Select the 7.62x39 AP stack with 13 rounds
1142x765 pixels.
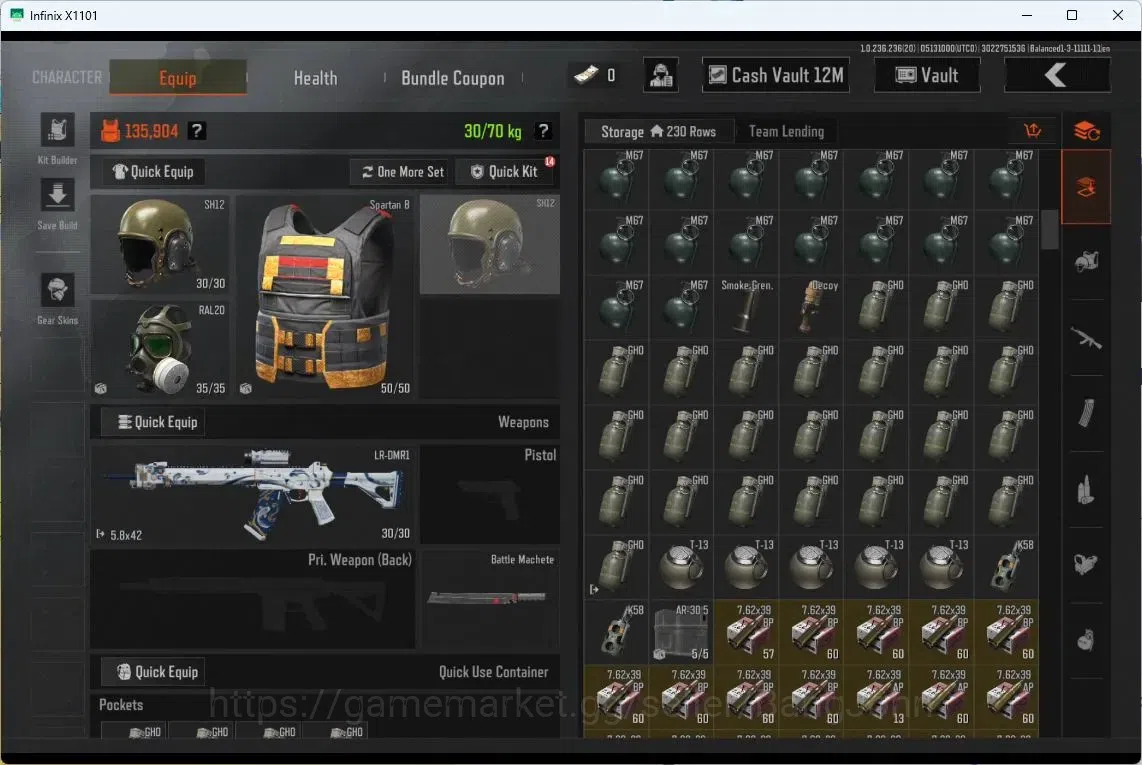(876, 697)
